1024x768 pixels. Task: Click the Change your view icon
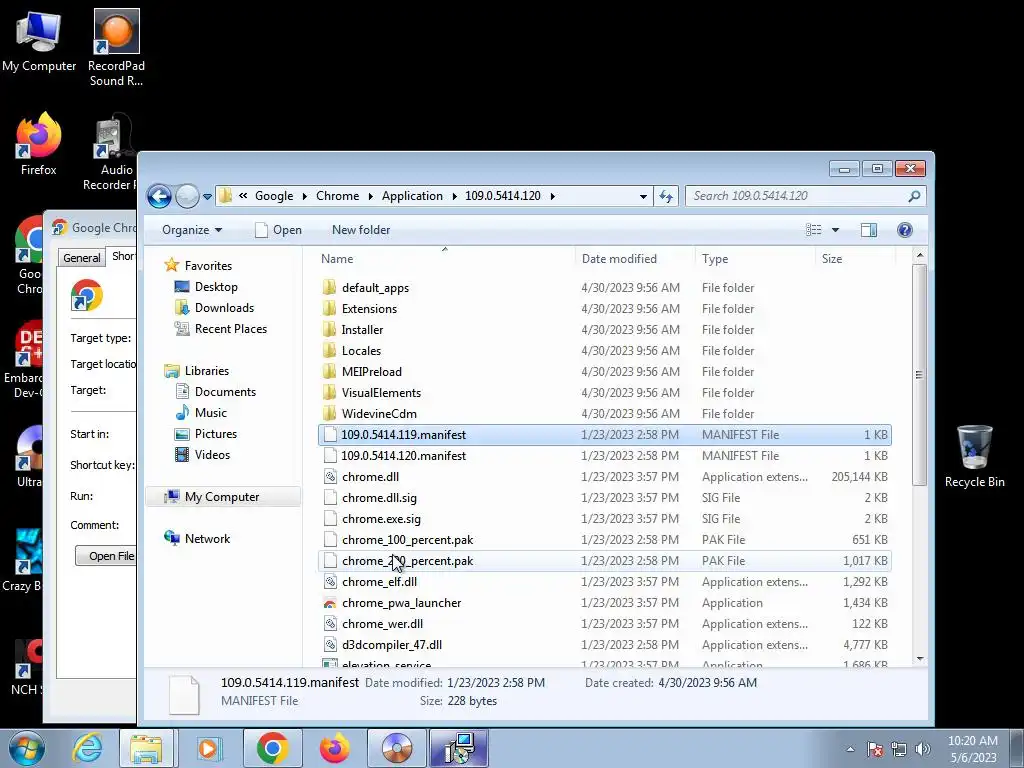pos(814,230)
